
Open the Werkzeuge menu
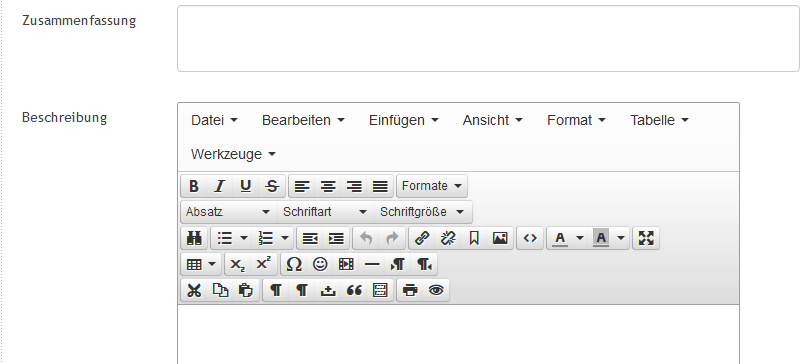[x=233, y=154]
